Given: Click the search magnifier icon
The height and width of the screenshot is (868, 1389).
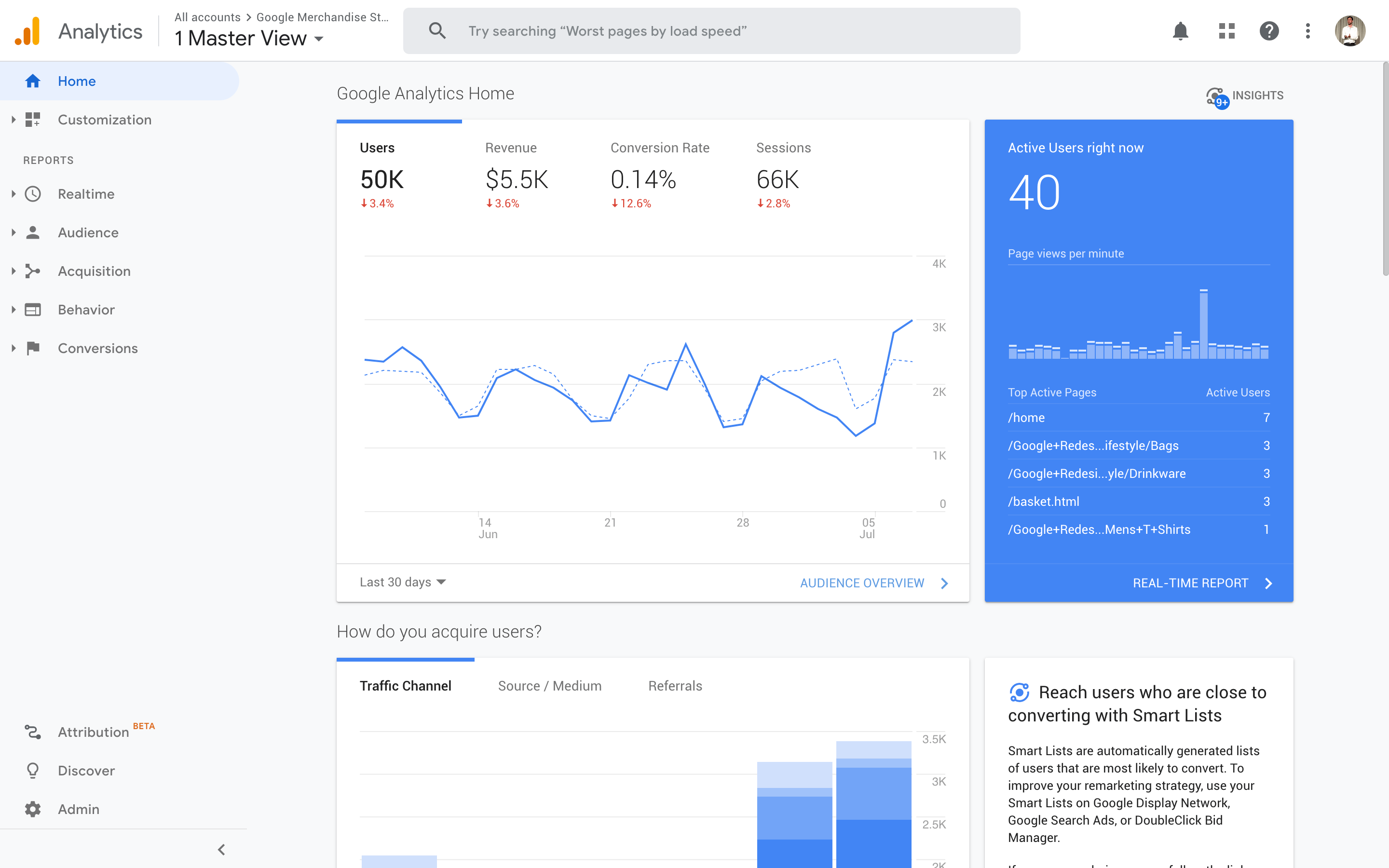Looking at the screenshot, I should [437, 31].
